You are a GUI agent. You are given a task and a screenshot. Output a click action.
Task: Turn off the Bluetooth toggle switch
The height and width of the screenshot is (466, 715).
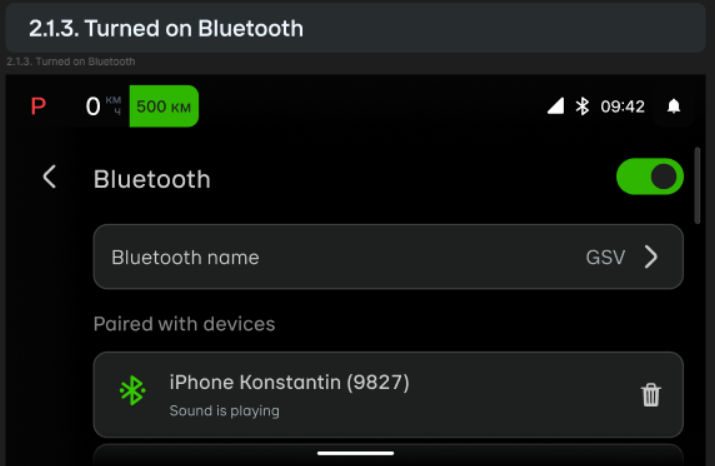[650, 176]
